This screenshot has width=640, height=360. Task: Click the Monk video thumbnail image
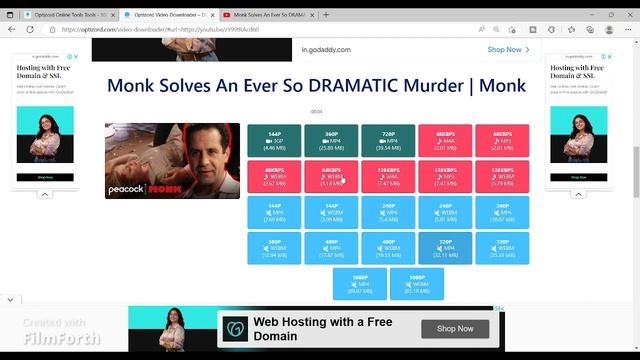click(x=172, y=161)
